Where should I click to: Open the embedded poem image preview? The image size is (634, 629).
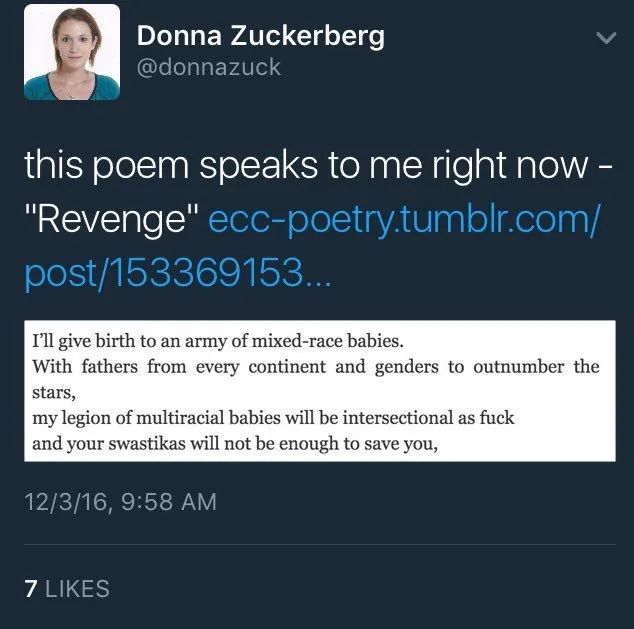pos(319,391)
